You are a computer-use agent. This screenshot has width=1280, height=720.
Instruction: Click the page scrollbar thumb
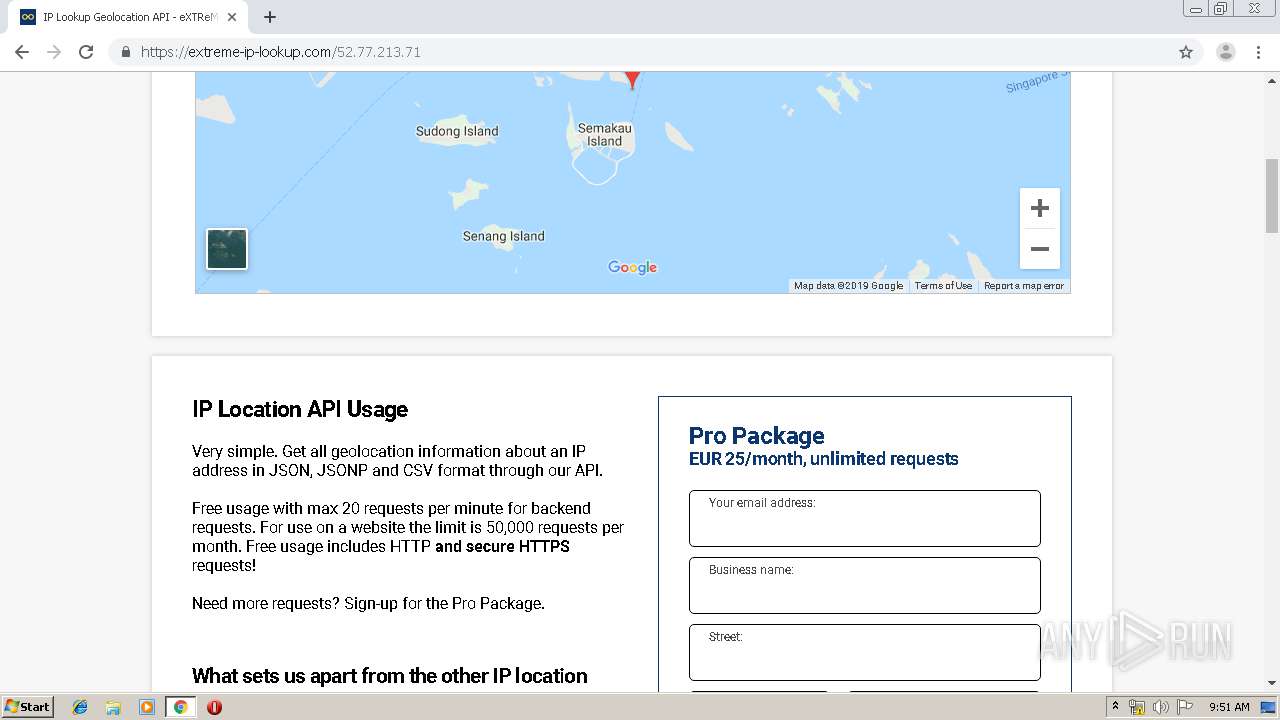coord(1272,195)
